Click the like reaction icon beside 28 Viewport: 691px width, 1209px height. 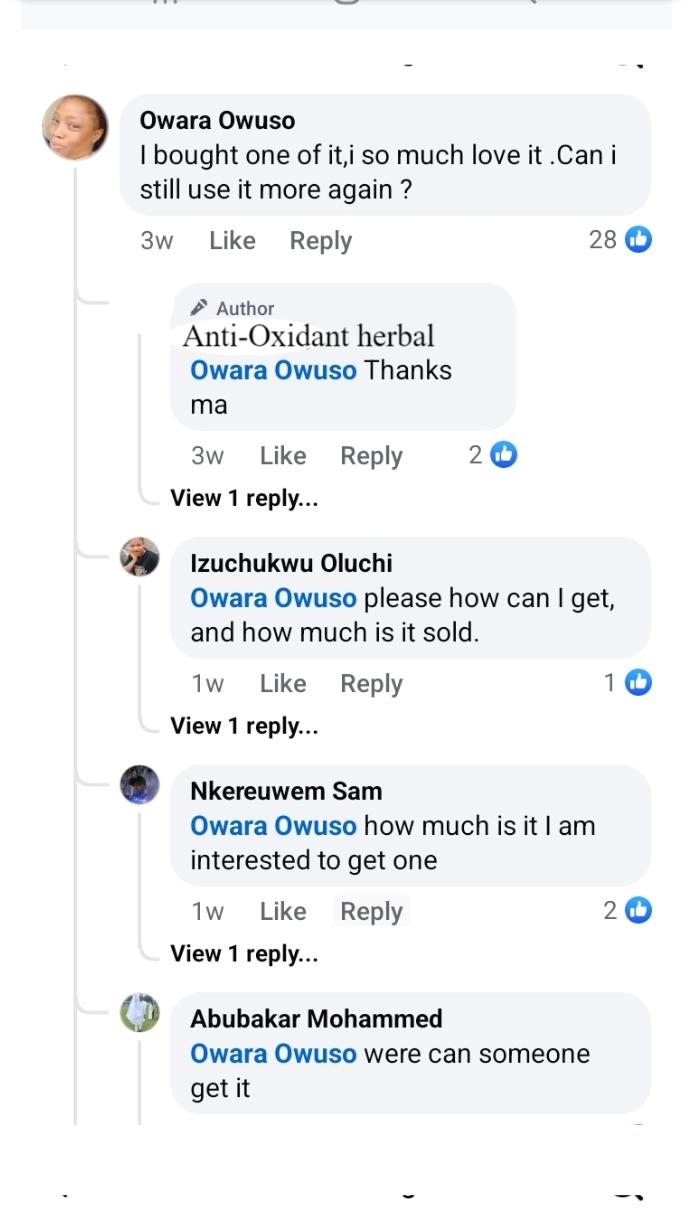click(638, 240)
